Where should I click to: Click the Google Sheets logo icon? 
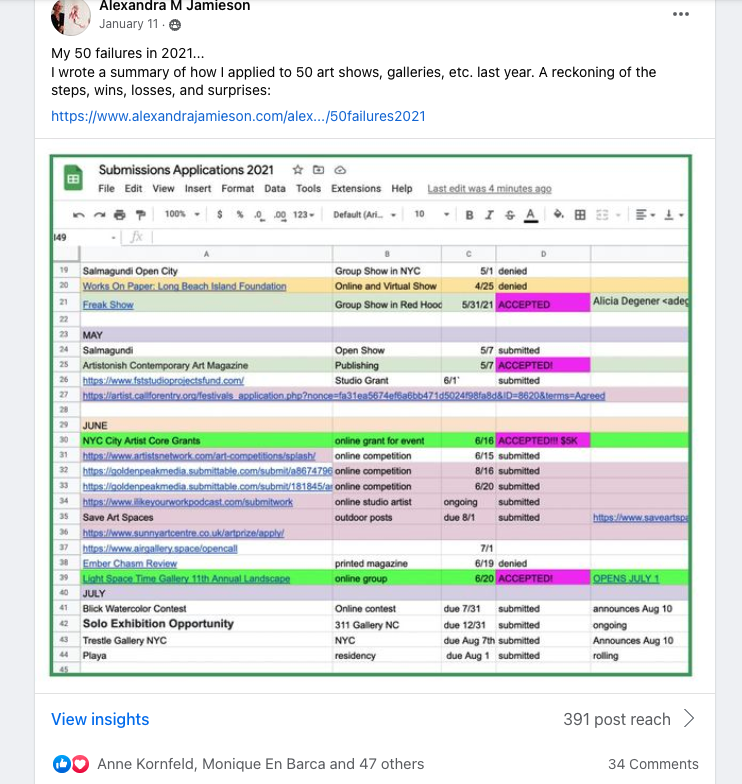click(74, 178)
